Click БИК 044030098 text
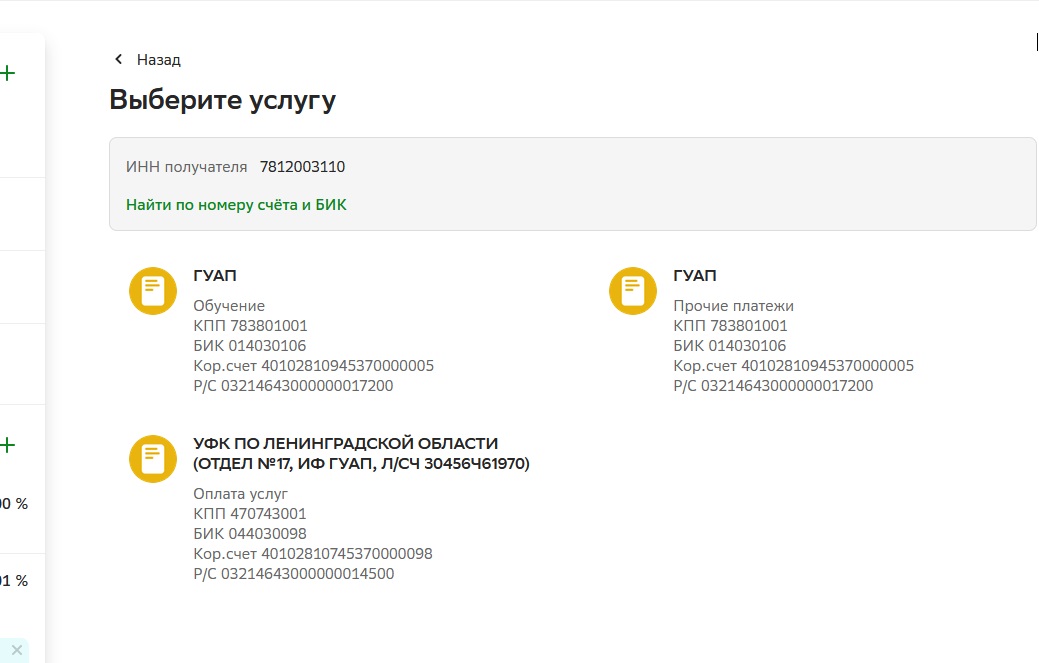The image size is (1039, 663). click(250, 534)
